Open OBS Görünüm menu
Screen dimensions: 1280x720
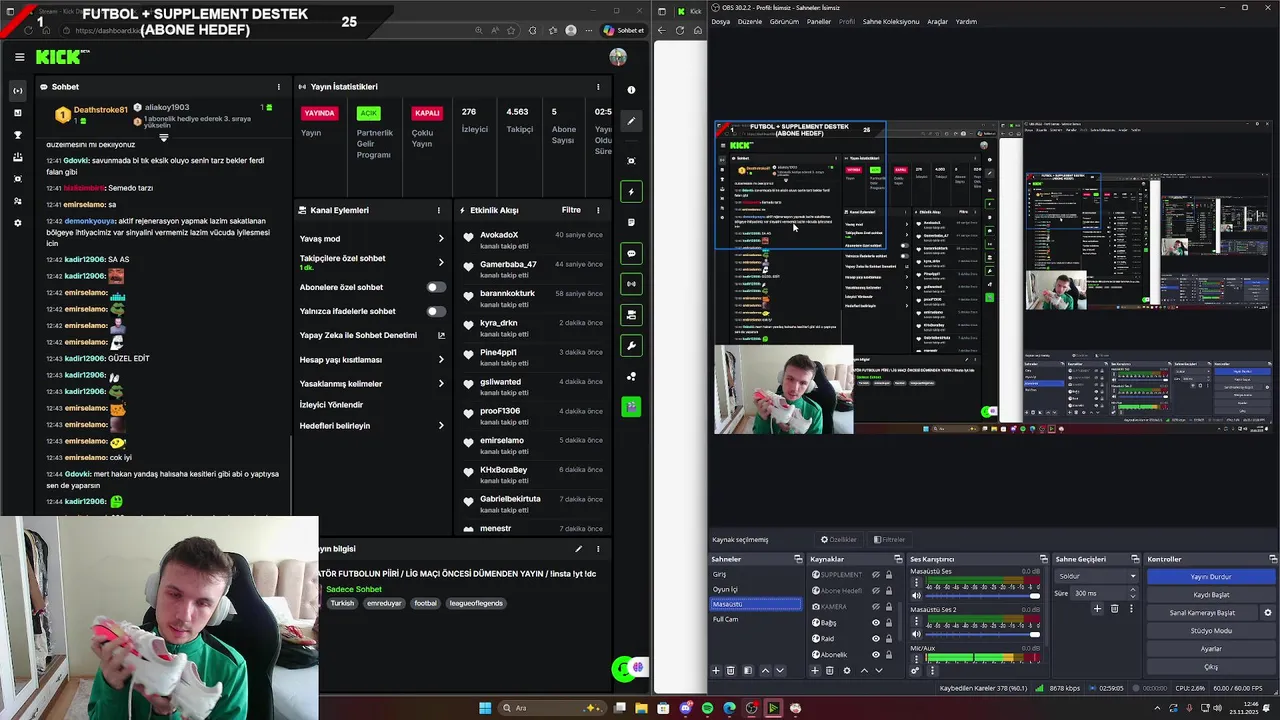pyautogui.click(x=784, y=21)
